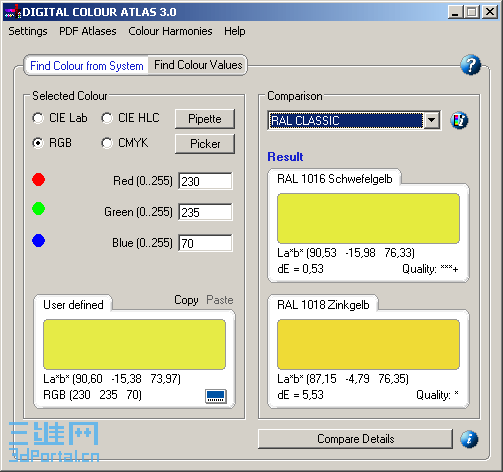The width and height of the screenshot is (503, 472).
Task: Select the RGB radio button
Action: pyautogui.click(x=38, y=143)
